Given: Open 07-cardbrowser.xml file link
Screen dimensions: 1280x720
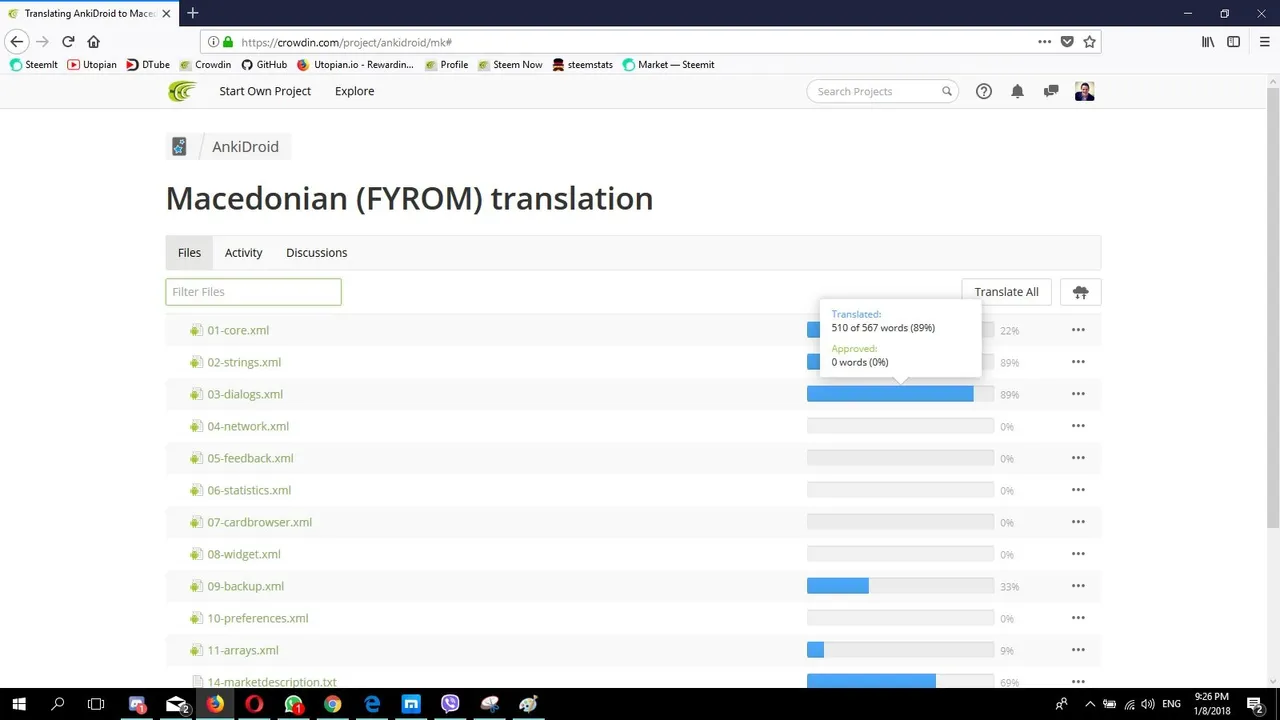Looking at the screenshot, I should (x=259, y=522).
